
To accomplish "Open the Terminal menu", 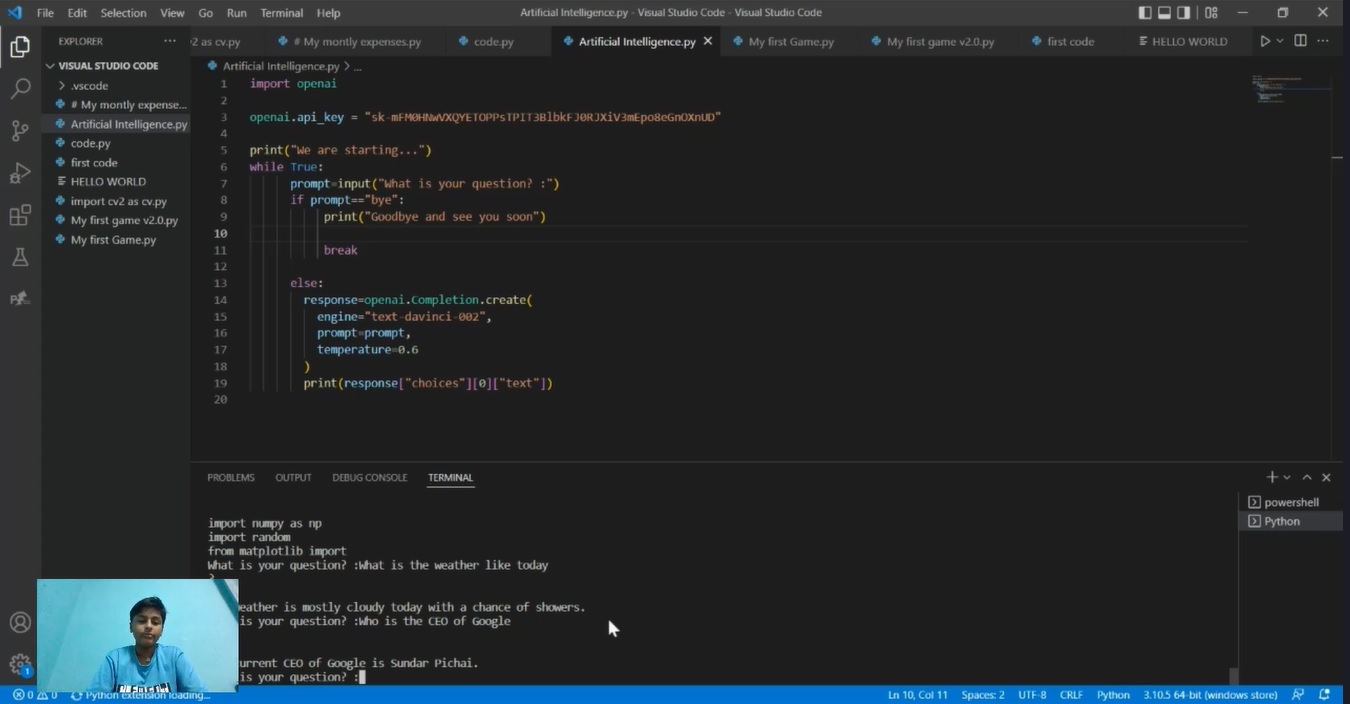I will pos(282,13).
